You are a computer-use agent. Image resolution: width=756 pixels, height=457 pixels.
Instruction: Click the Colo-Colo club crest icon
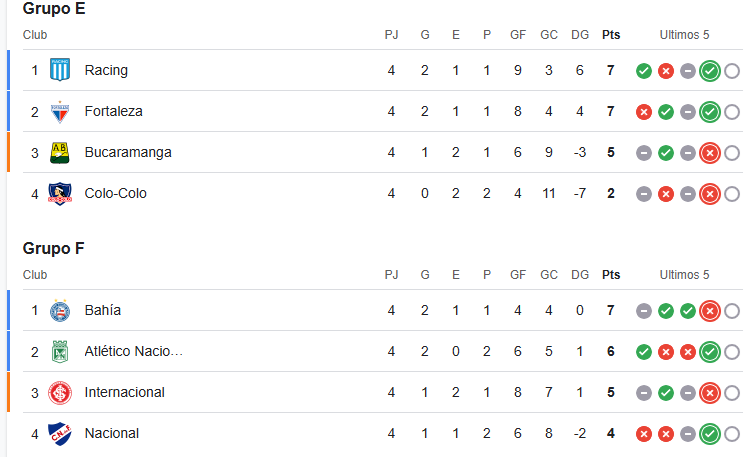[x=60, y=193]
